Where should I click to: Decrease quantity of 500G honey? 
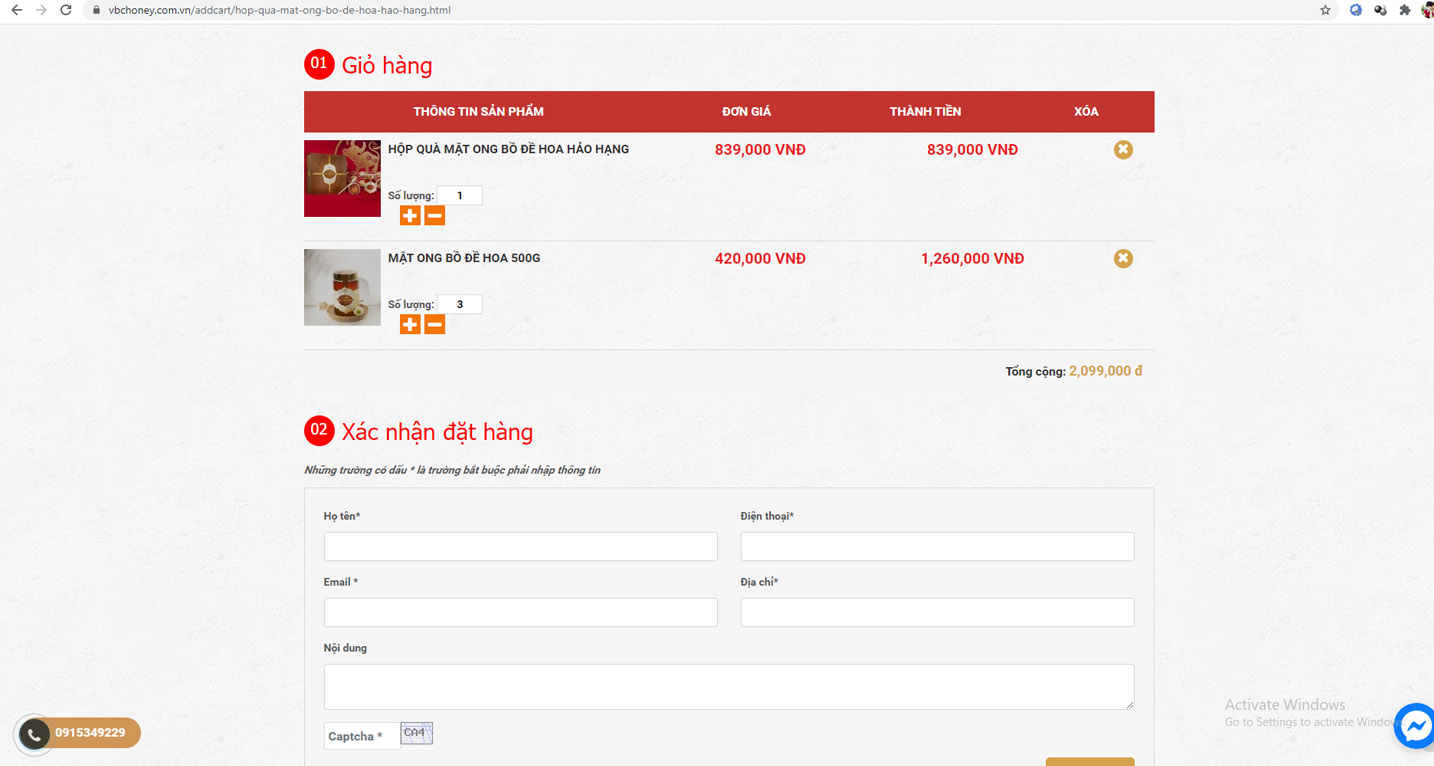[x=434, y=324]
